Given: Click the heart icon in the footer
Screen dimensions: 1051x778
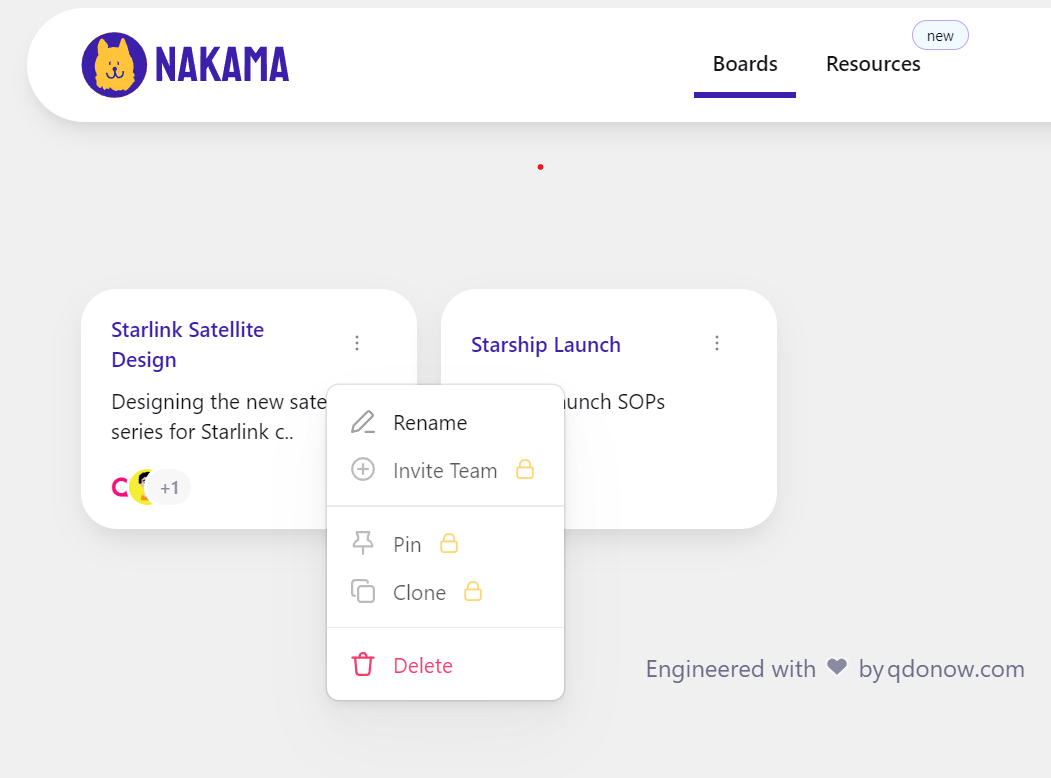Looking at the screenshot, I should pos(837,667).
